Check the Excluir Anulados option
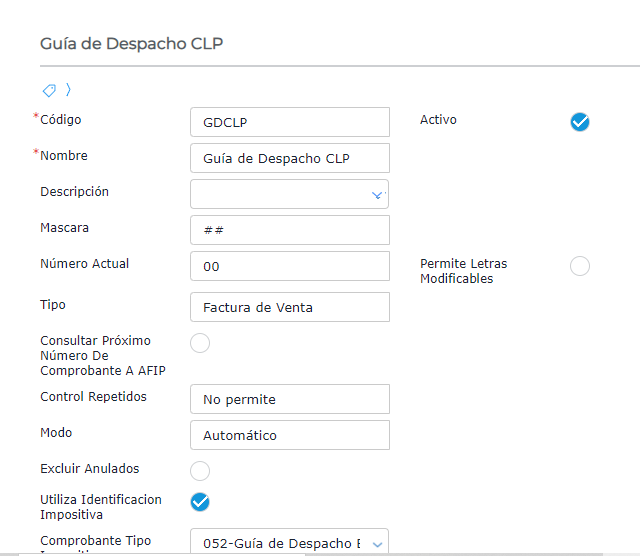640x556 pixels. pyautogui.click(x=200, y=470)
